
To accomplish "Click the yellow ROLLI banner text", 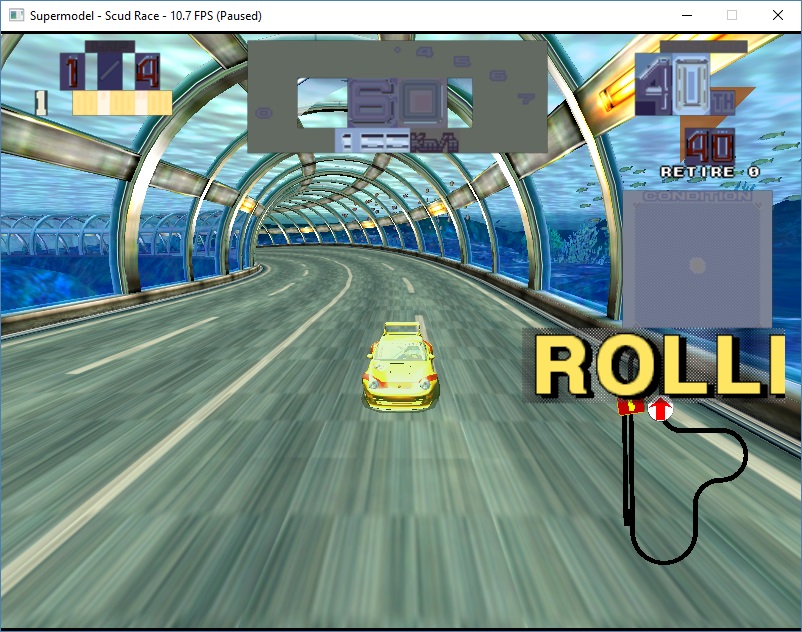I will (659, 366).
